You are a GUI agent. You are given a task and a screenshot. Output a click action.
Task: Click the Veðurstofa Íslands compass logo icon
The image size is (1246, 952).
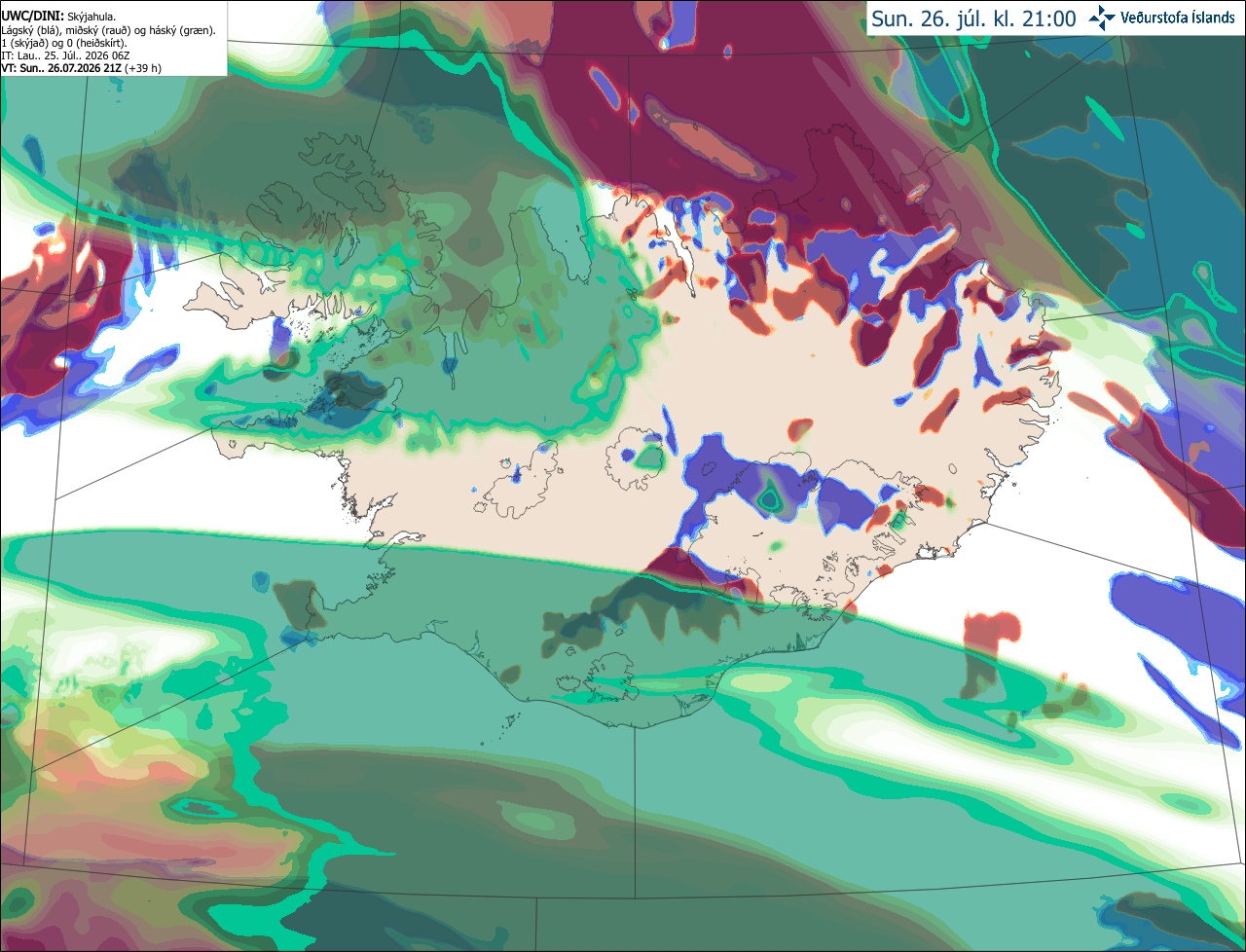pos(1102,18)
